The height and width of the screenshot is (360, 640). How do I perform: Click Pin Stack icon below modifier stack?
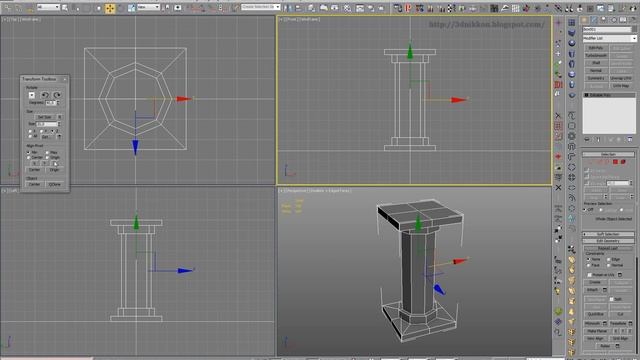pos(587,140)
